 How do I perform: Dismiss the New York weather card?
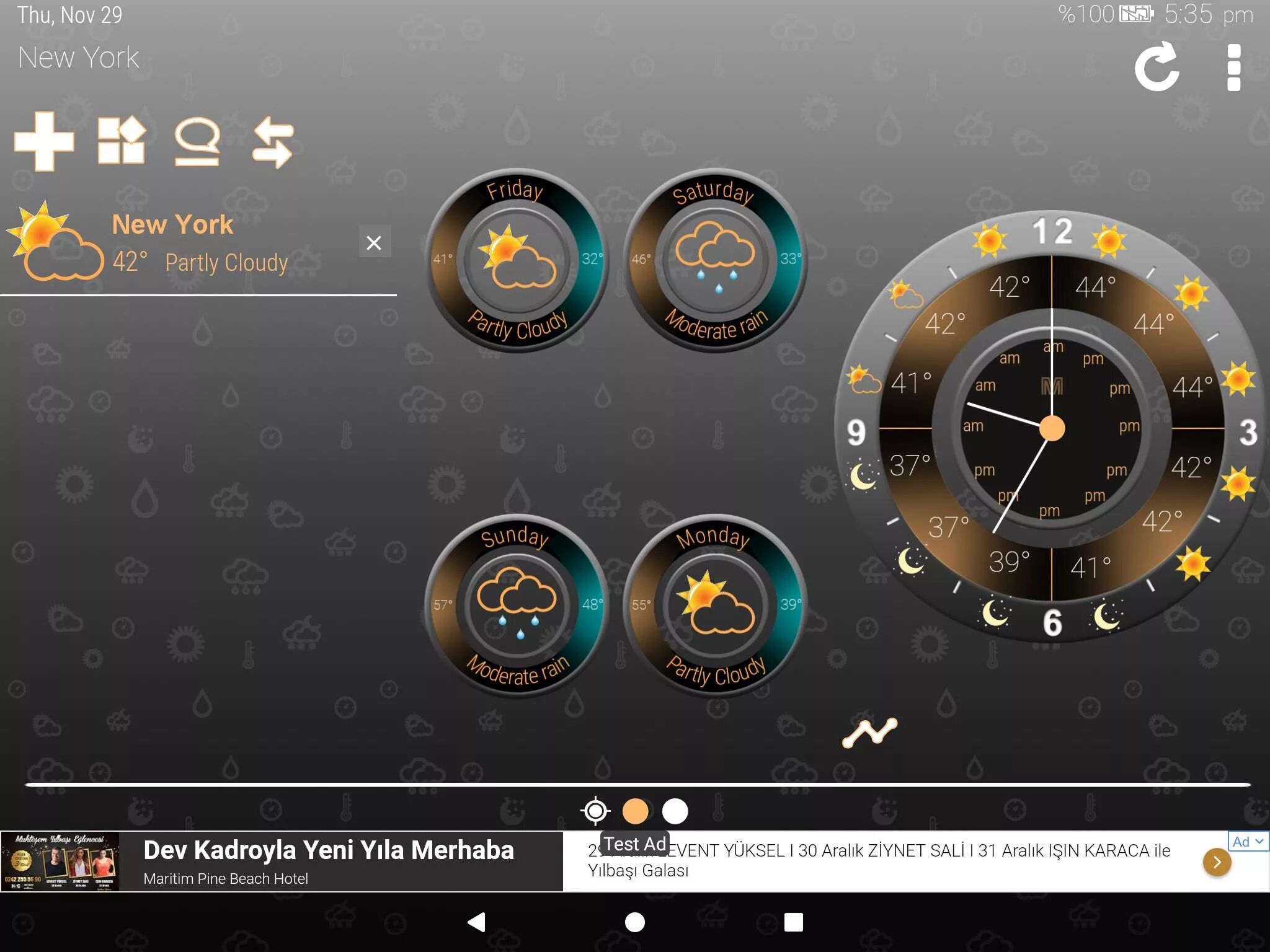(375, 243)
